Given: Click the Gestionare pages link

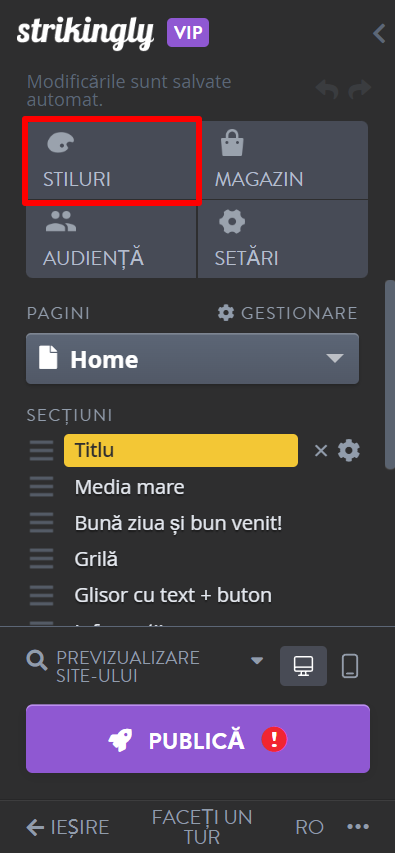Looking at the screenshot, I should (x=287, y=313).
